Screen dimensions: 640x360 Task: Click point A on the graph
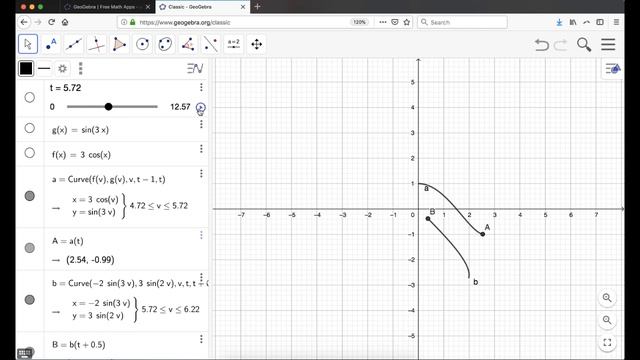[x=483, y=234]
